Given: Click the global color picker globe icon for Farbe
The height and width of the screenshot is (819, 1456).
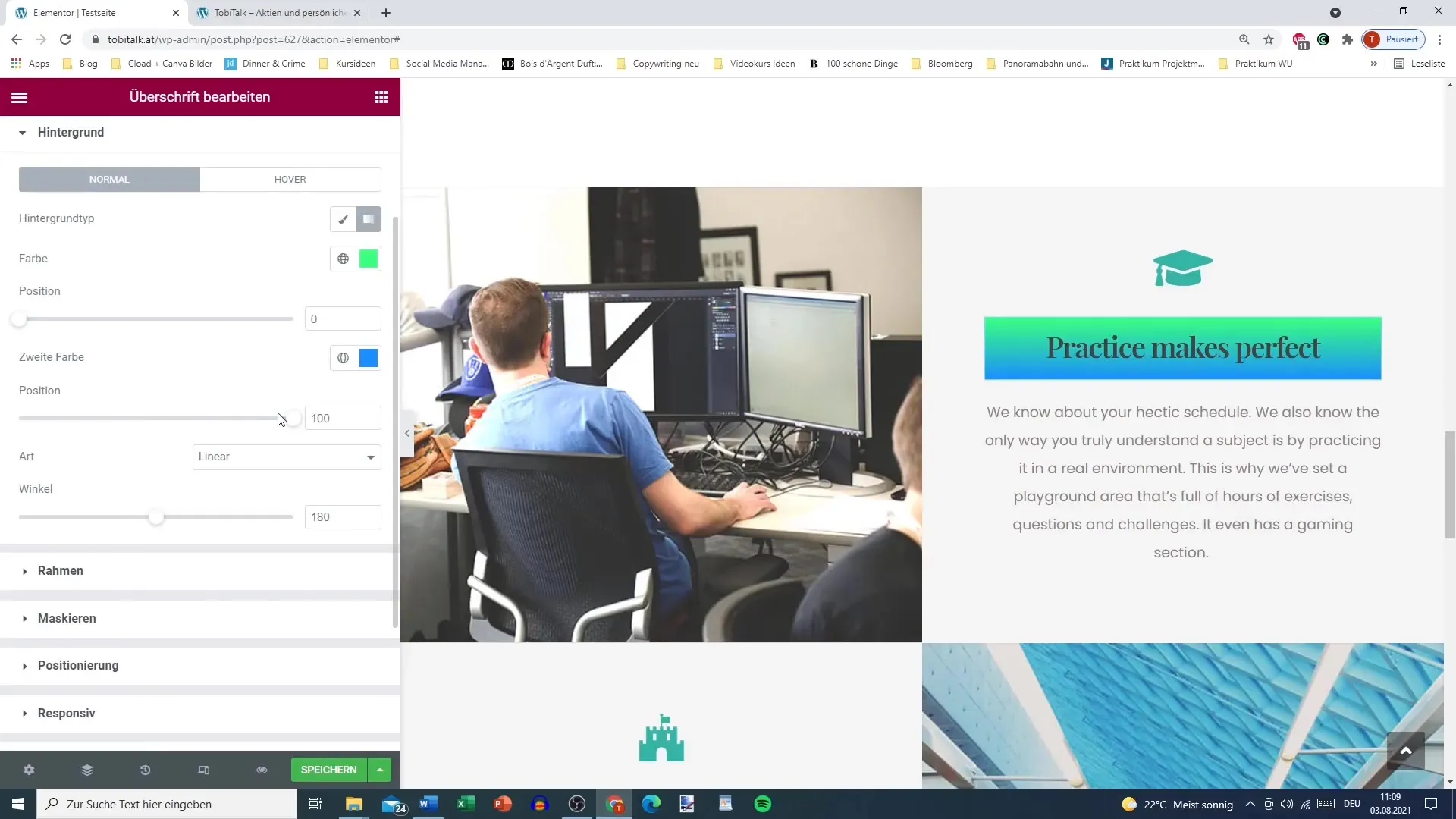Looking at the screenshot, I should (x=343, y=259).
